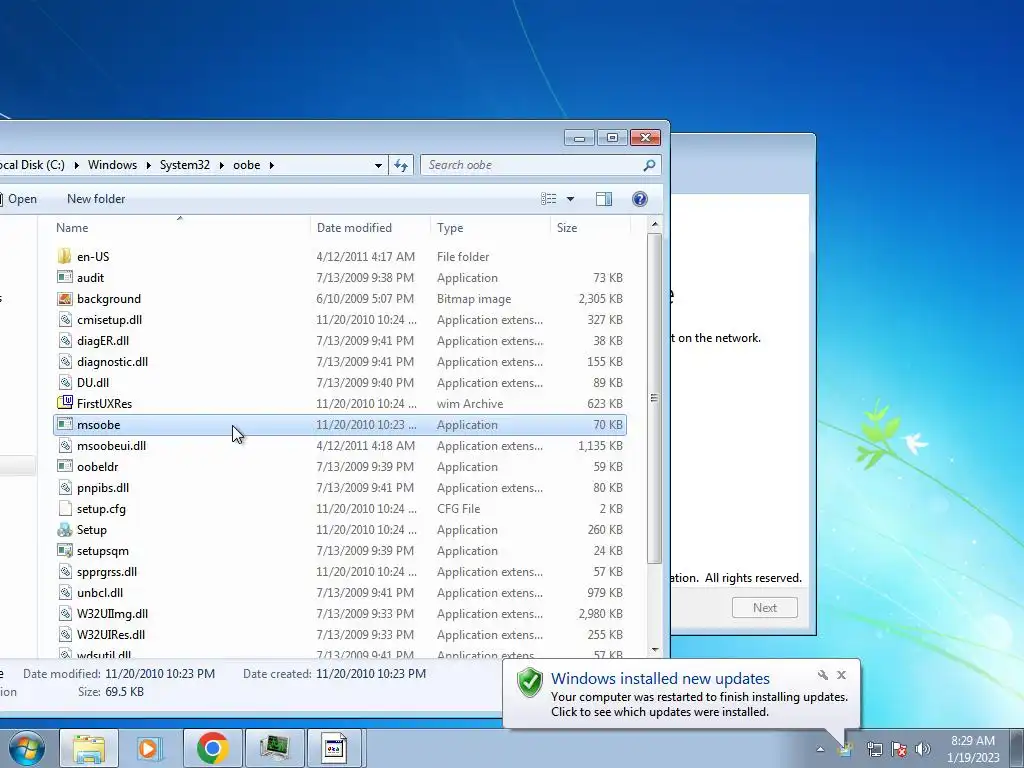Image resolution: width=1024 pixels, height=768 pixels.
Task: Click the network tray icon
Action: (874, 748)
